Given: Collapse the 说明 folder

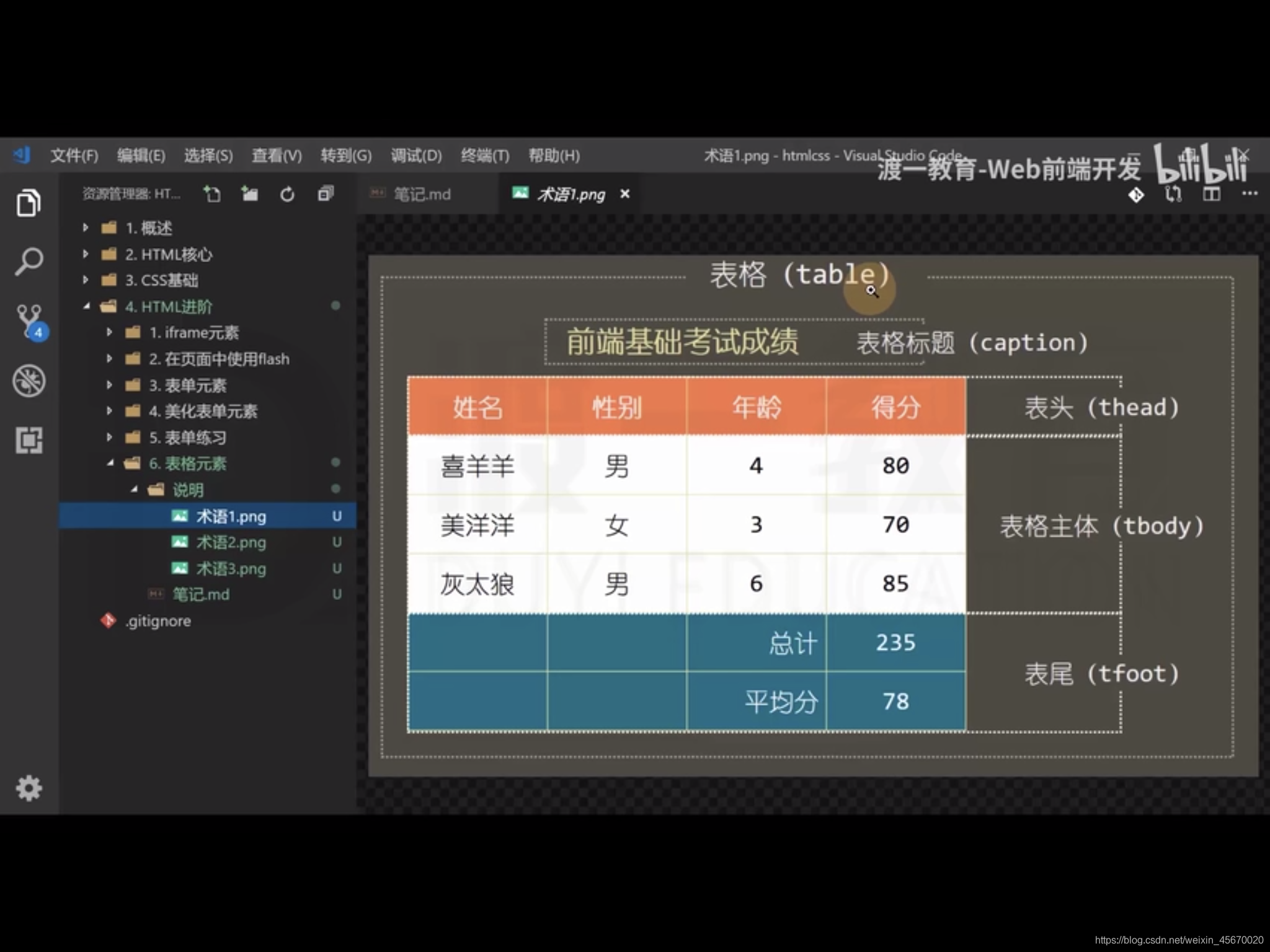Looking at the screenshot, I should pyautogui.click(x=134, y=490).
